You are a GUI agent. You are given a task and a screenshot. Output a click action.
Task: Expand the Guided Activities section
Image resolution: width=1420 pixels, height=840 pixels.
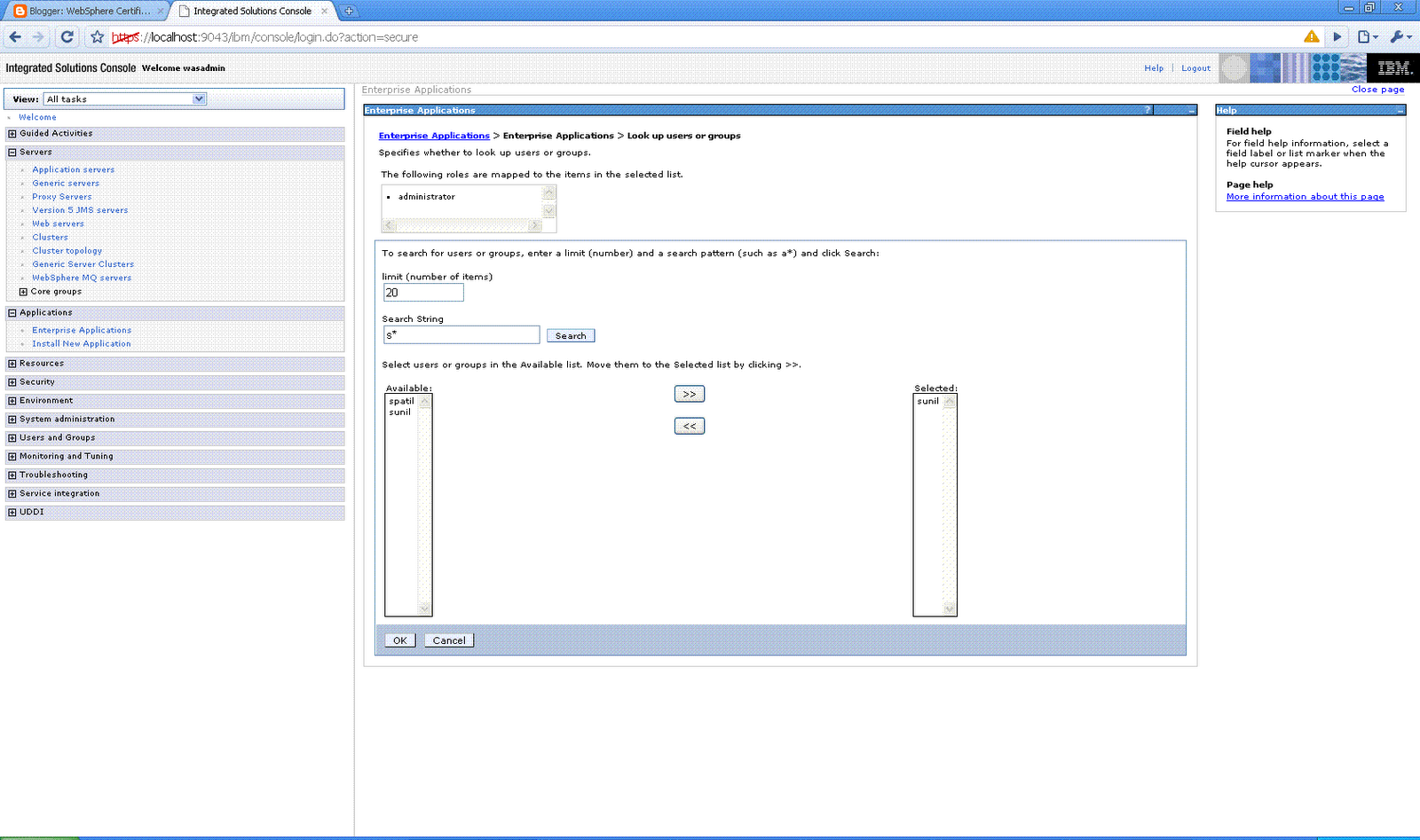click(12, 134)
